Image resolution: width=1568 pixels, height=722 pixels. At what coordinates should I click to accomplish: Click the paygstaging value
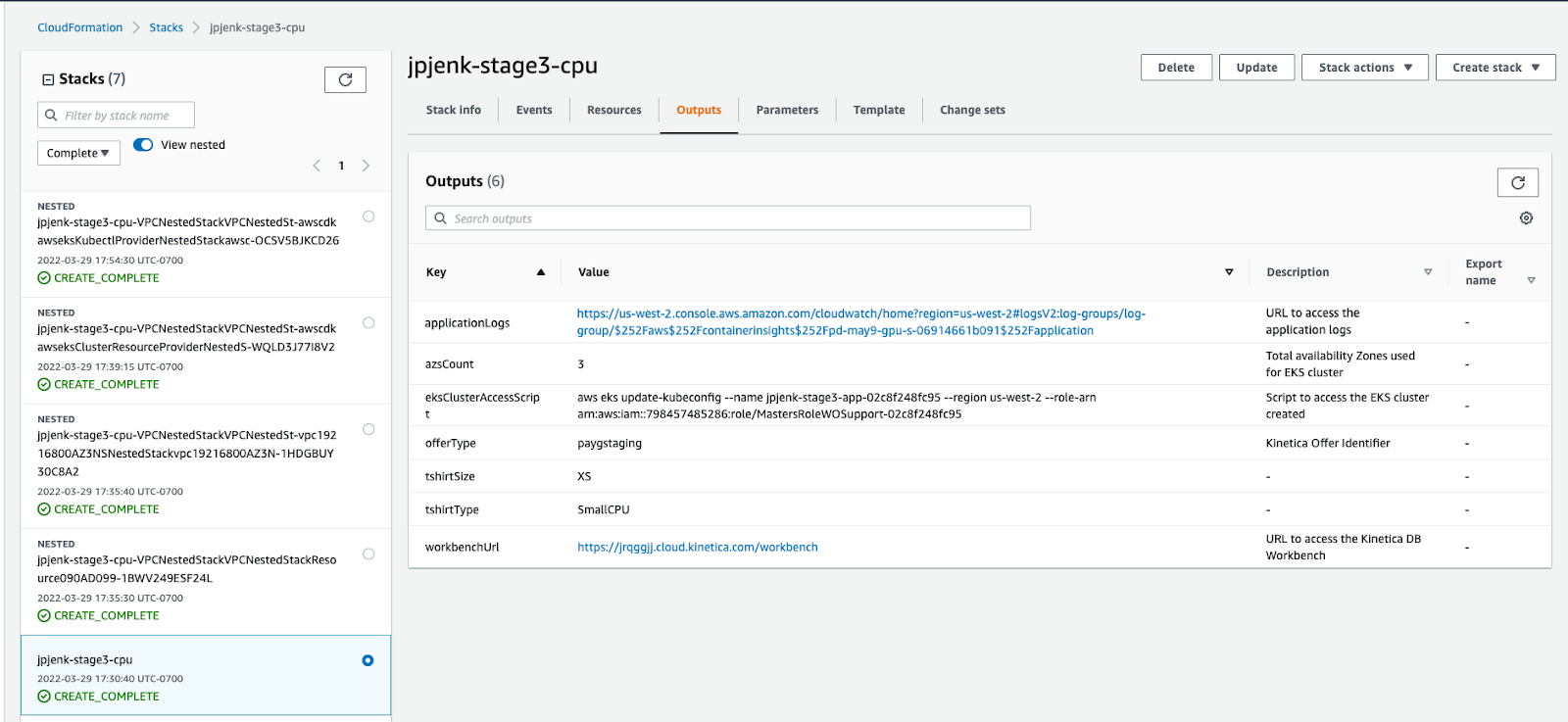click(610, 444)
